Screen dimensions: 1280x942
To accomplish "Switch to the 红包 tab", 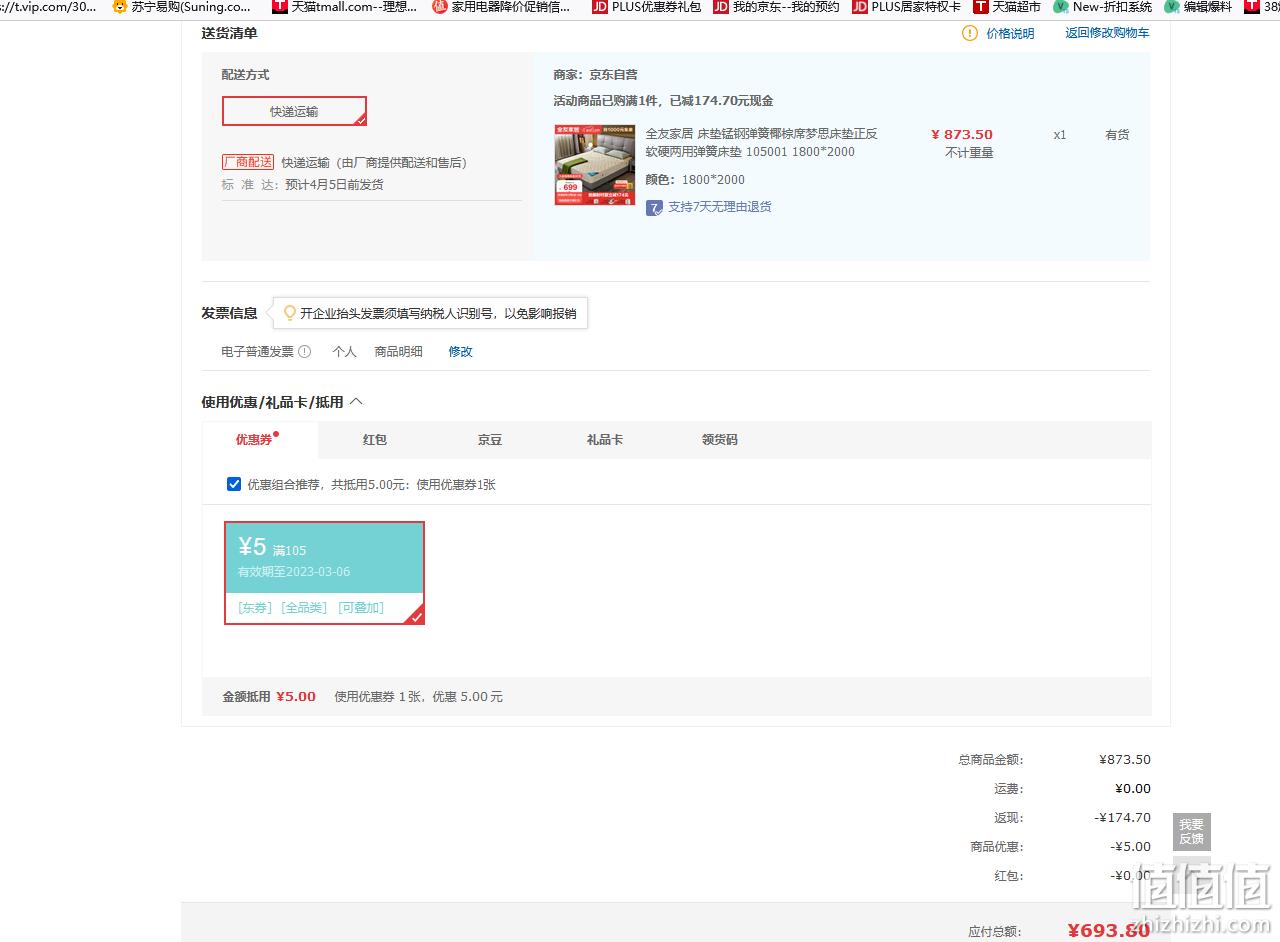I will click(375, 439).
